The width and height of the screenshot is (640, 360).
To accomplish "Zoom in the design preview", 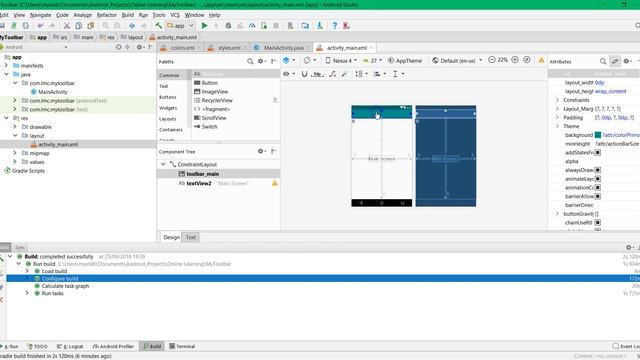I will tap(515, 60).
